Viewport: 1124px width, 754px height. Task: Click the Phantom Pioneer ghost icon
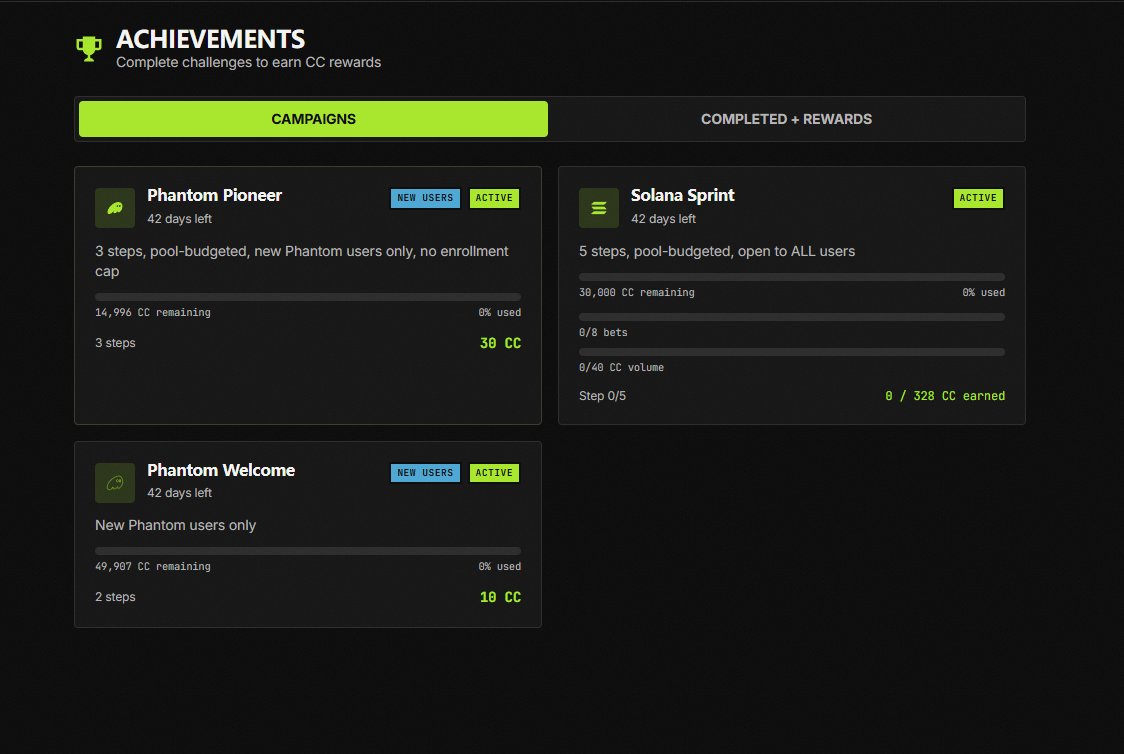[115, 208]
